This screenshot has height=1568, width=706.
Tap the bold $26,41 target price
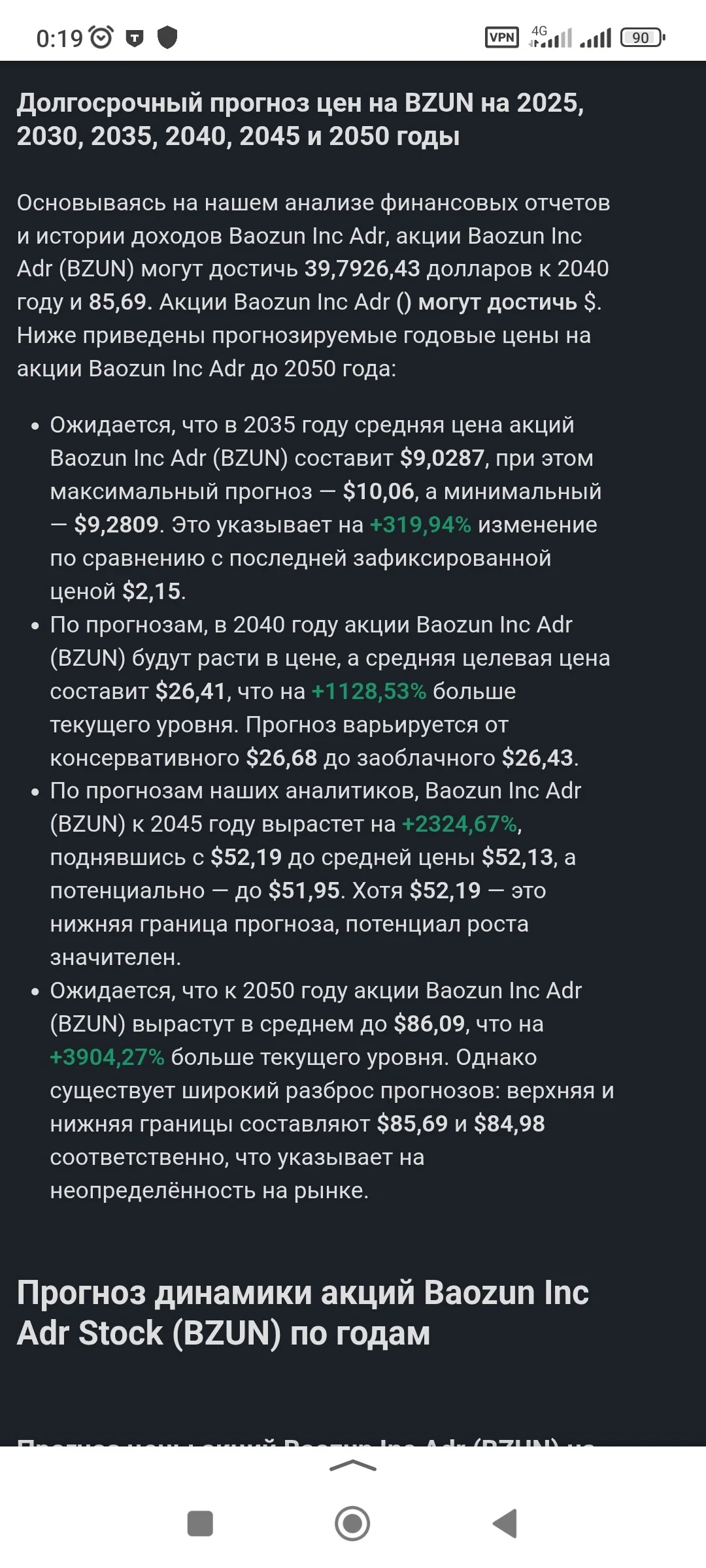tap(191, 691)
